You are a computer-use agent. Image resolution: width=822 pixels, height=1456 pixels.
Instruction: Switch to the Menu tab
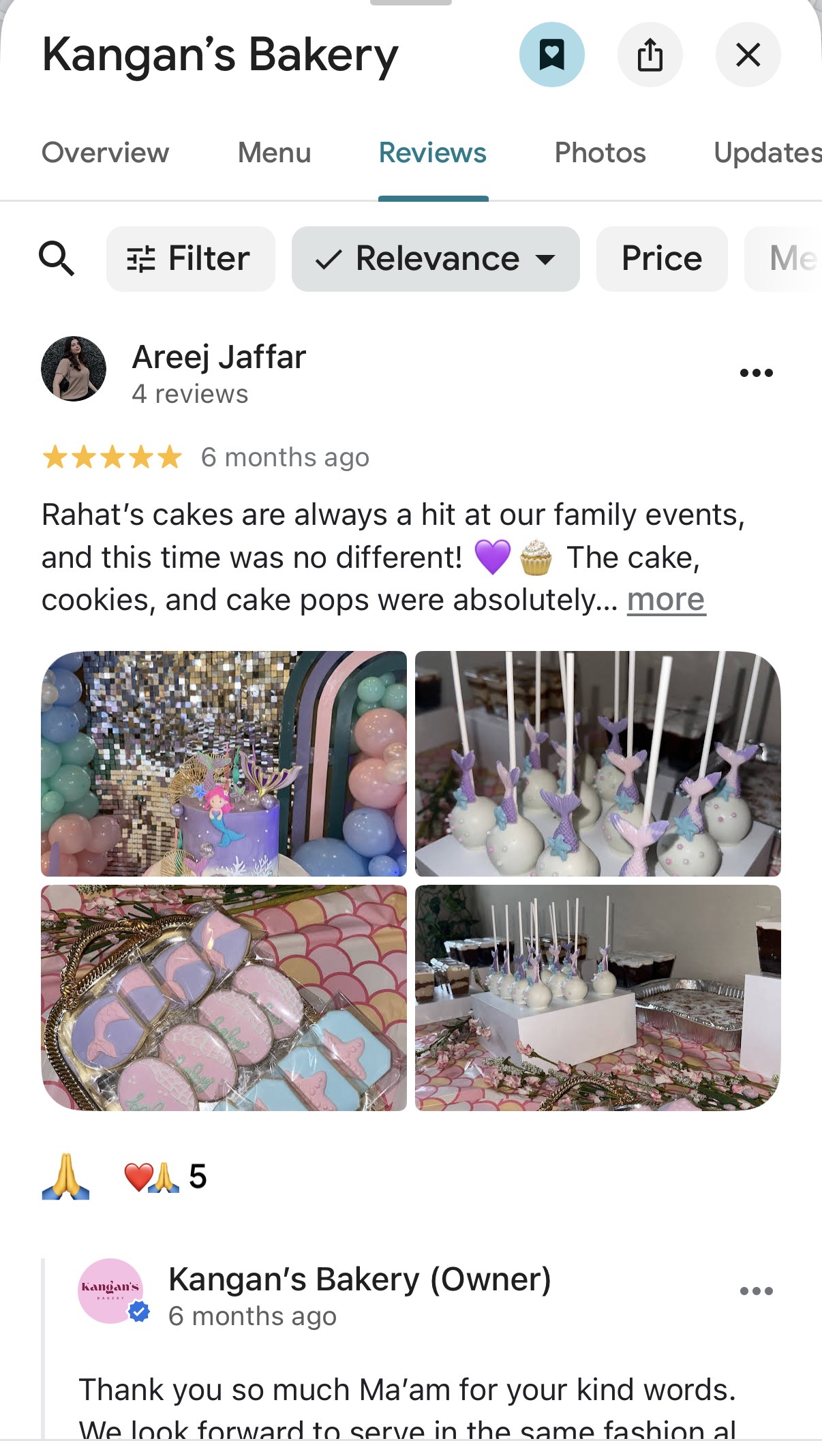[274, 153]
